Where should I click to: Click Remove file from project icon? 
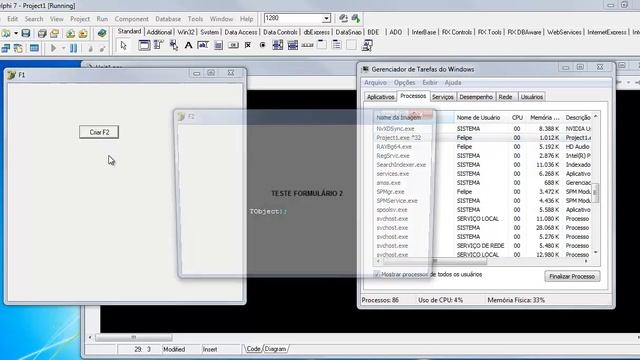83,33
